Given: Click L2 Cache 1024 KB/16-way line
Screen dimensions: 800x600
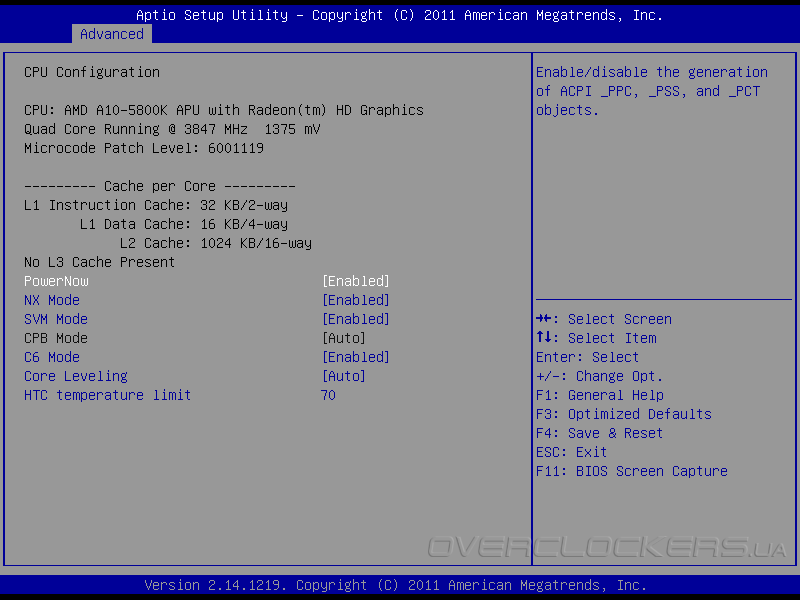Looking at the screenshot, I should coord(216,243).
